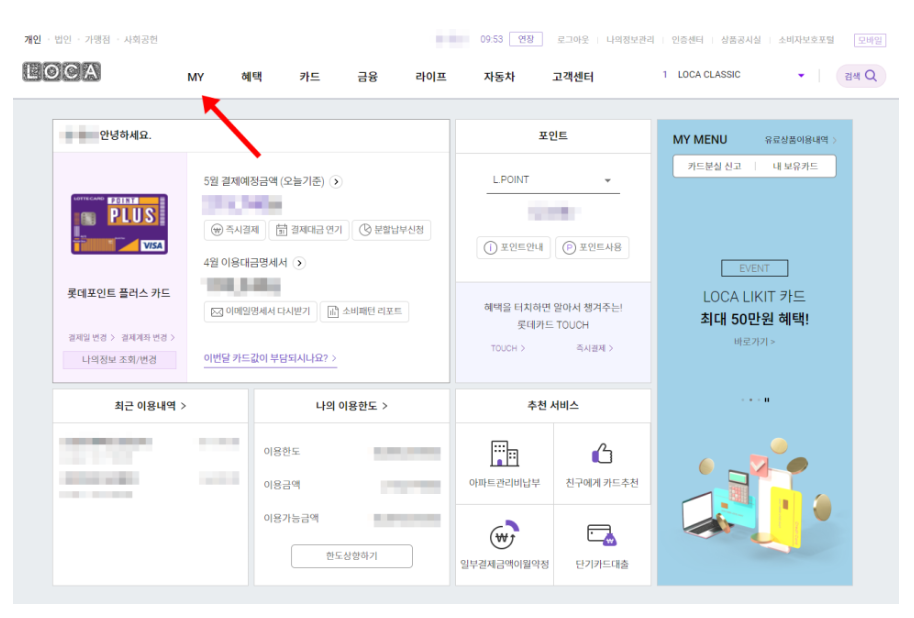The image size is (914, 618).
Task: Expand 4월 이용대금명세서 arrow
Action: point(299,263)
